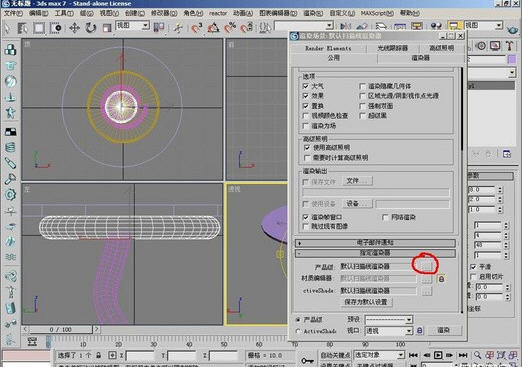Open the 文件 menu
The width and height of the screenshot is (522, 367).
(x=13, y=13)
